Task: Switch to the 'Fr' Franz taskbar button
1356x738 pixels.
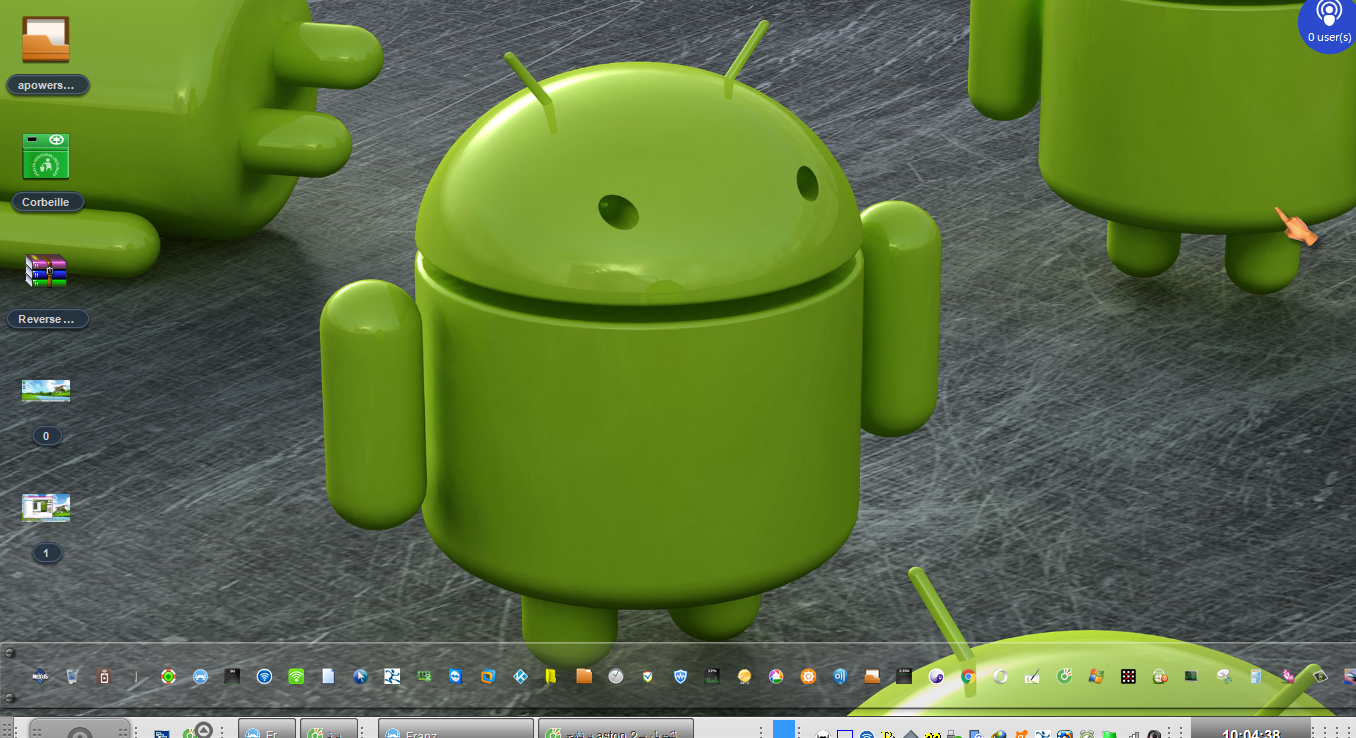Action: click(267, 729)
